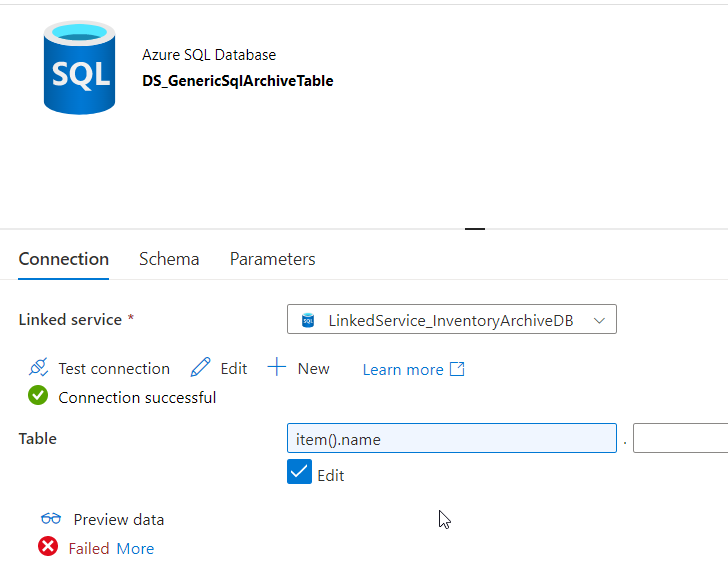Click the Edit label beside the checkbox
The height and width of the screenshot is (588, 728).
click(x=331, y=475)
